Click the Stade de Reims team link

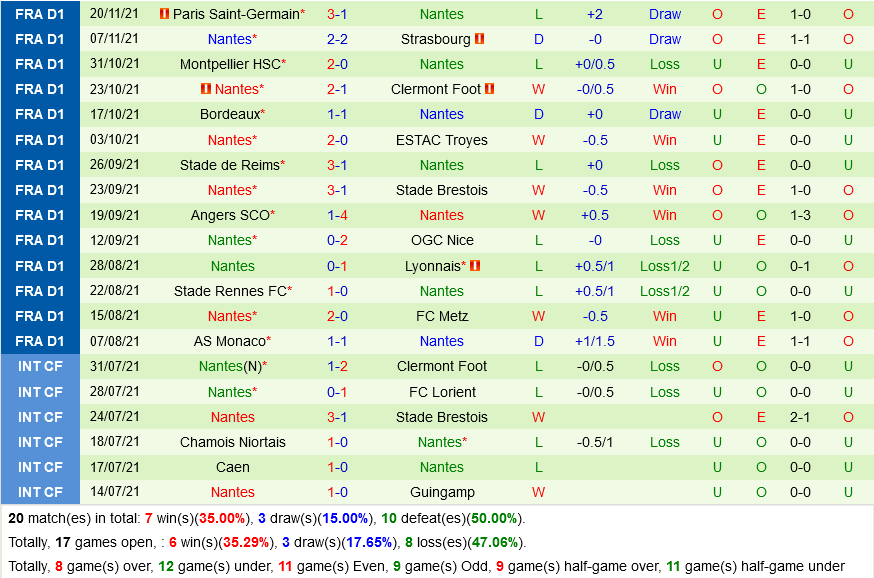(x=230, y=165)
